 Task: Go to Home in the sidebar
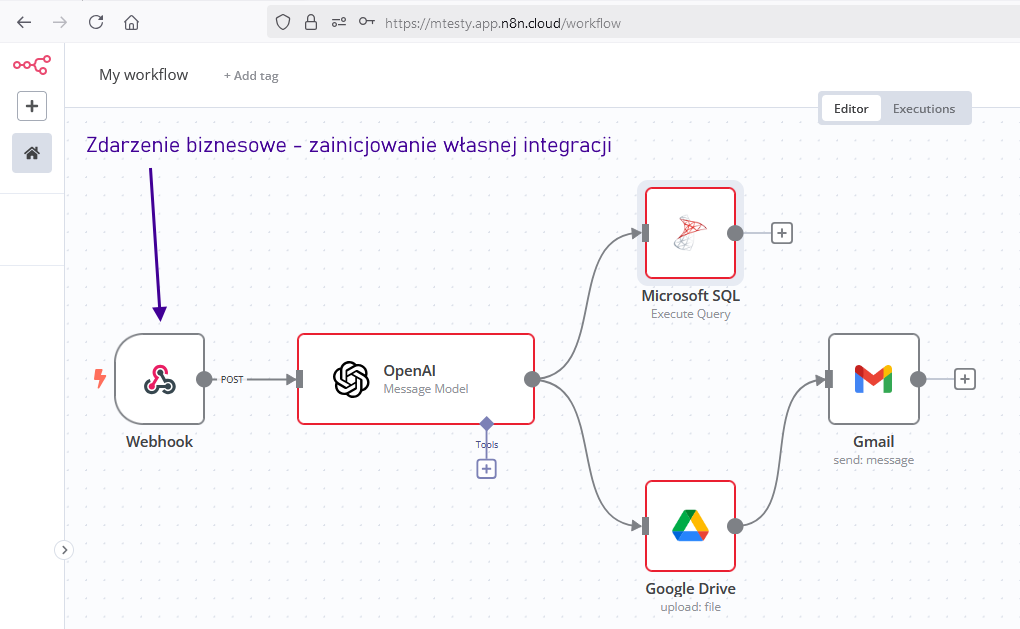click(32, 153)
